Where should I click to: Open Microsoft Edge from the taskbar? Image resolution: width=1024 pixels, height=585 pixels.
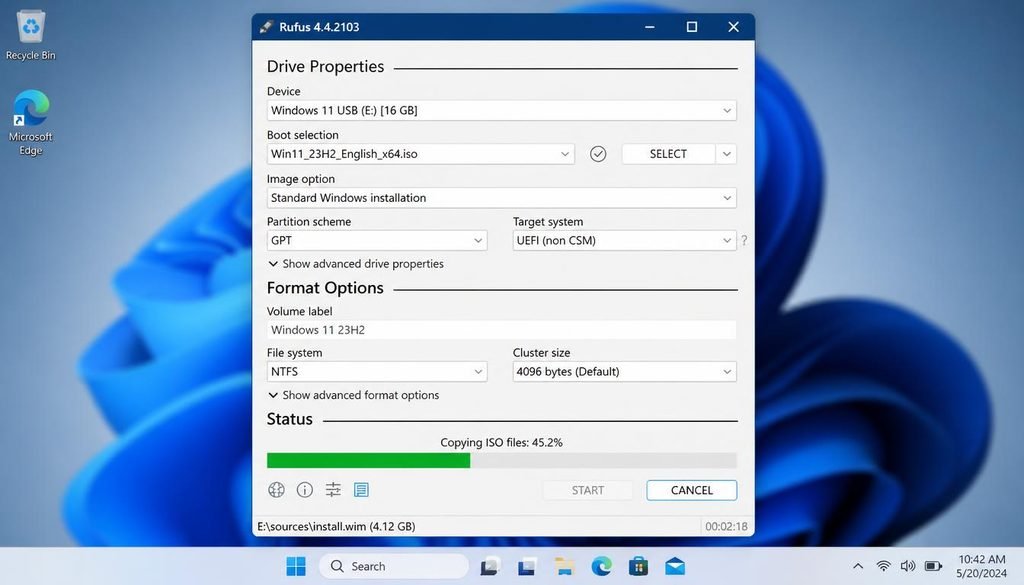[x=601, y=566]
